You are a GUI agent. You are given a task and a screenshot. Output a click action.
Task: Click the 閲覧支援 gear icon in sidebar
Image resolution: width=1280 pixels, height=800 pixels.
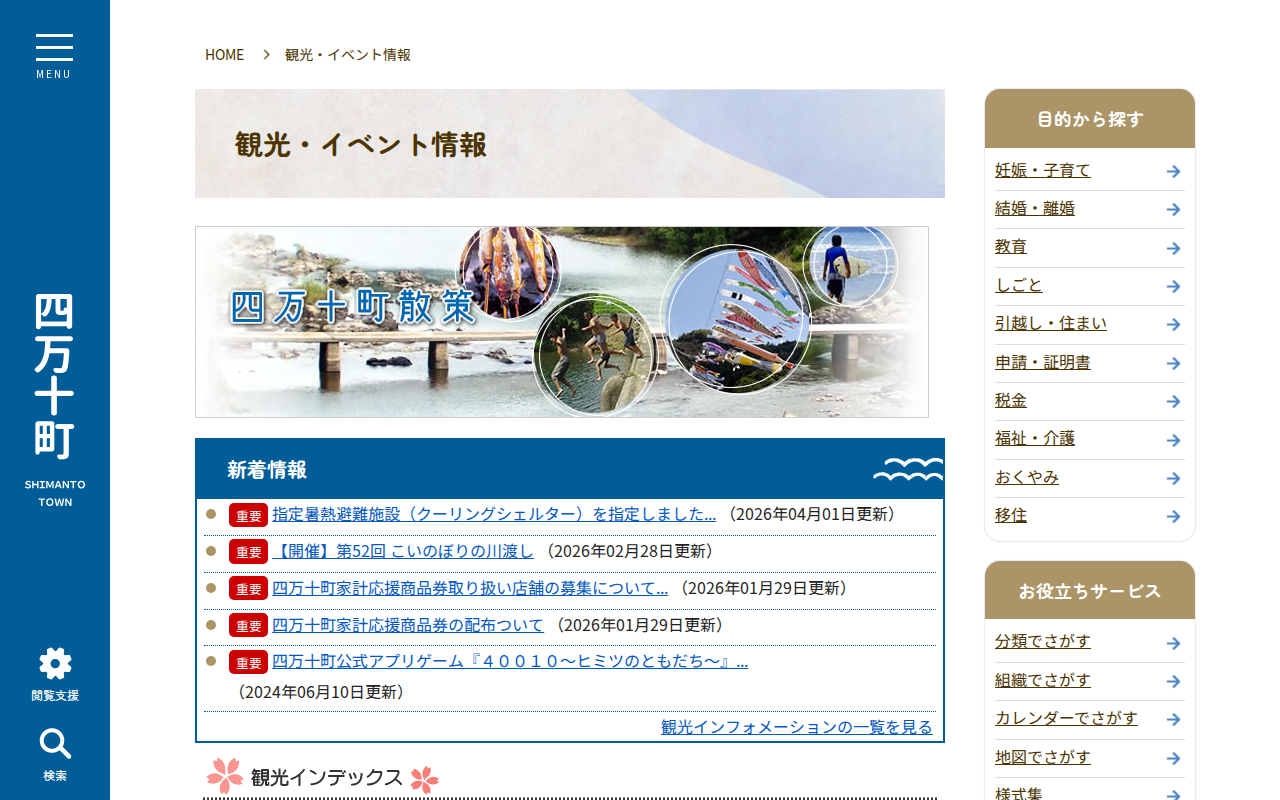(54, 662)
